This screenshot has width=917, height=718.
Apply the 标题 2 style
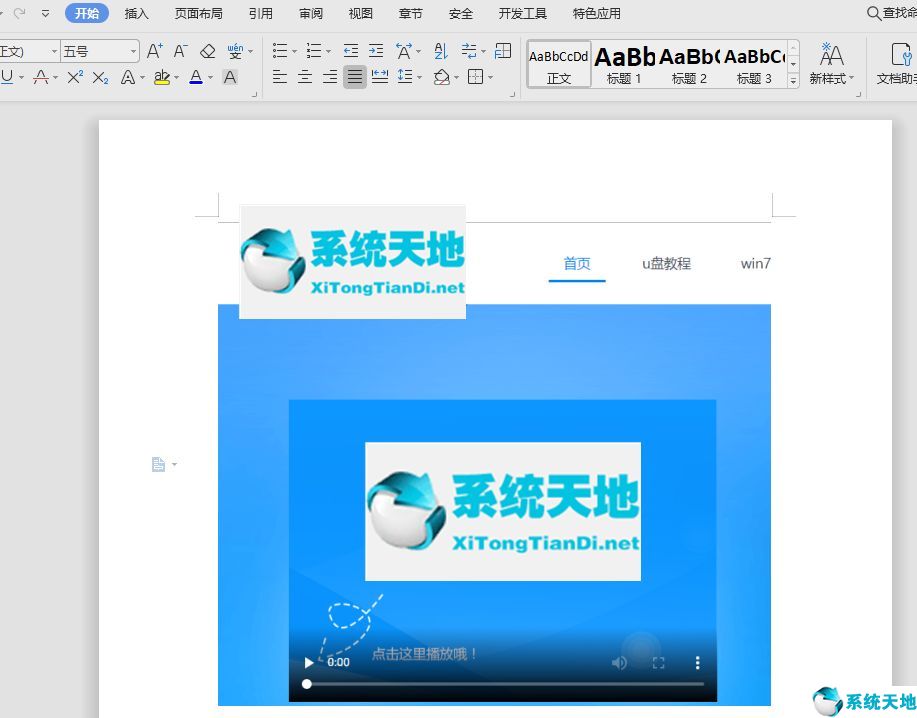tap(689, 64)
